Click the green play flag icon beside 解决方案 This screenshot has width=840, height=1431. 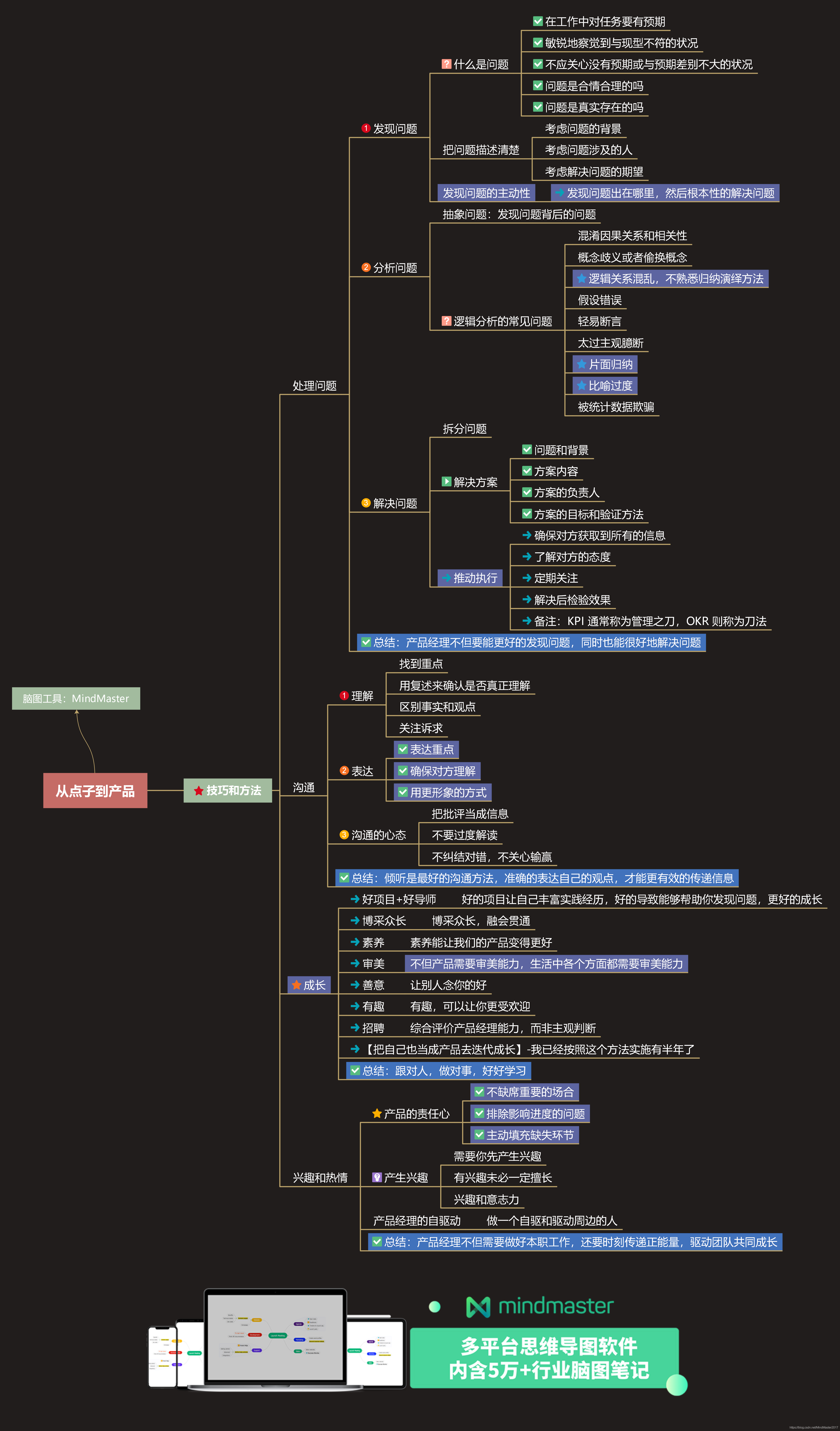[x=446, y=482]
